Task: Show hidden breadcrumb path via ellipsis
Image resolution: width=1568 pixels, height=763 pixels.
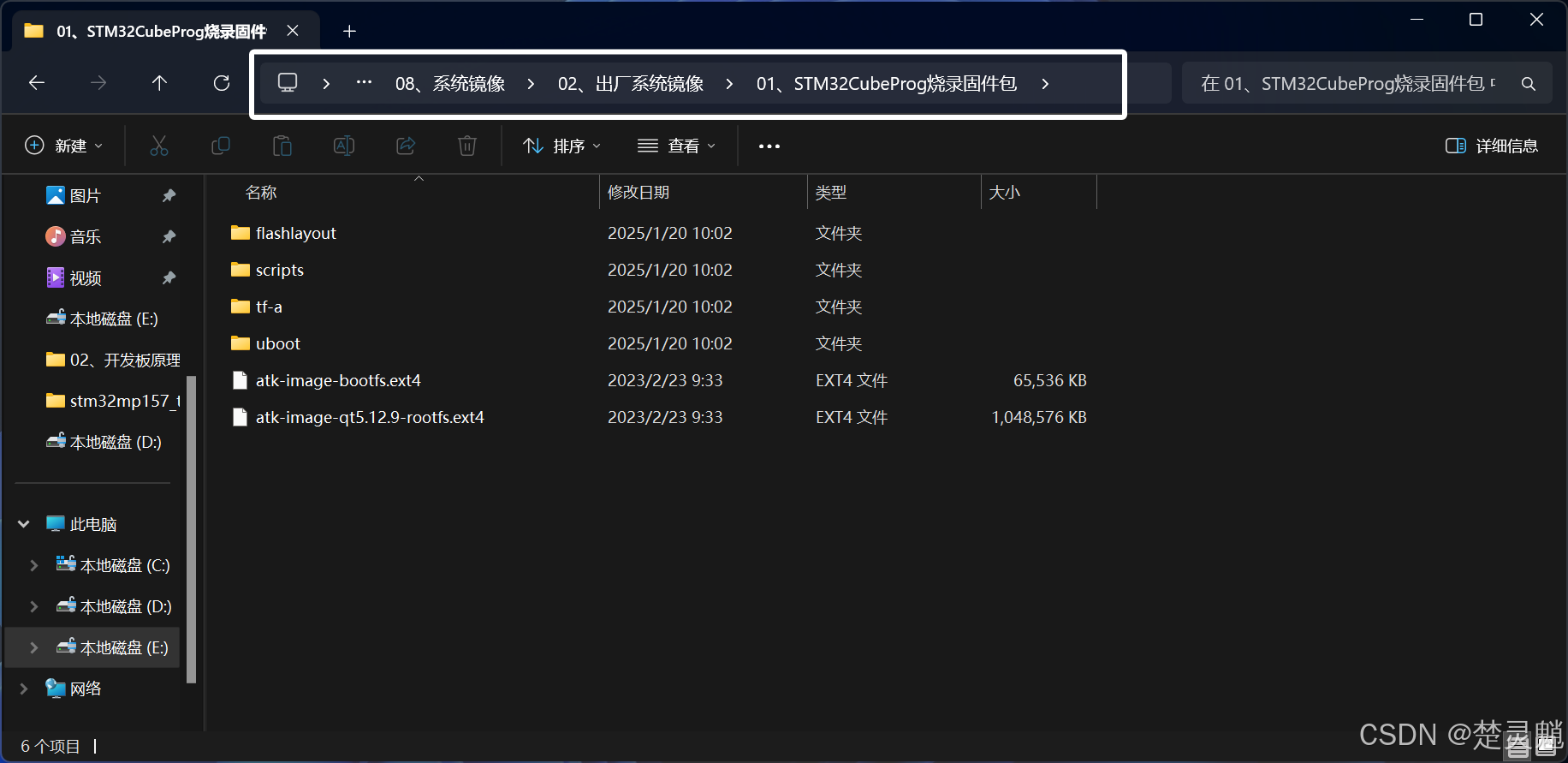Action: point(364,83)
